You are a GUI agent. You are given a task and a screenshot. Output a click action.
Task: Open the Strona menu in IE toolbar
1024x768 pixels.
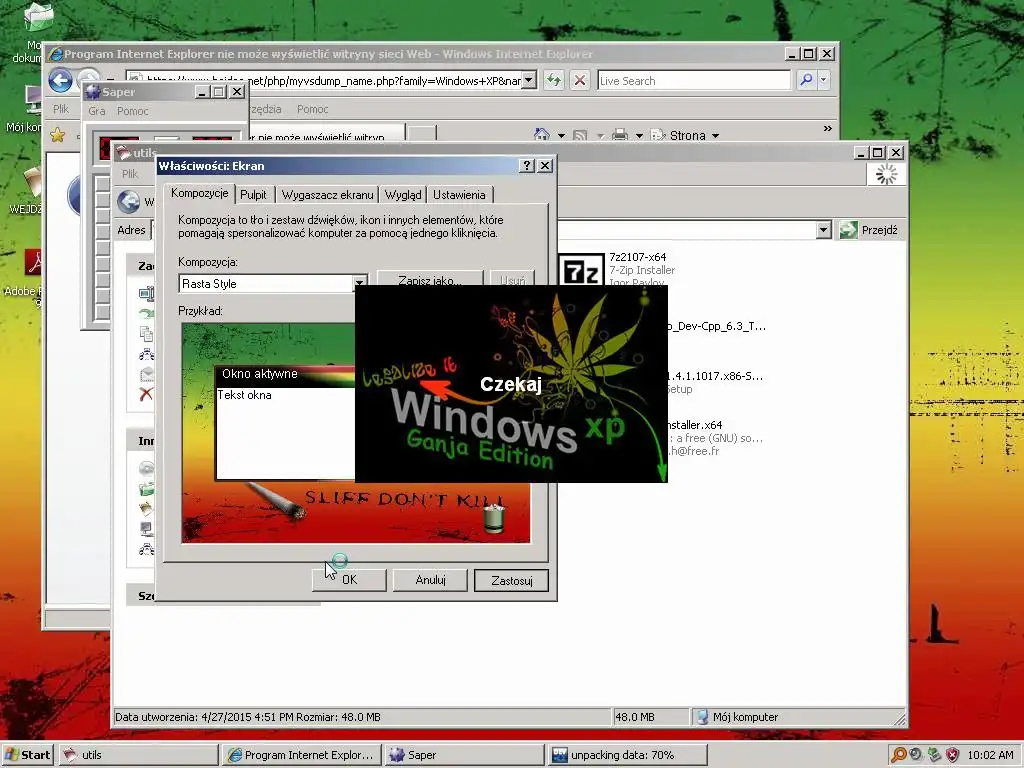coord(685,135)
